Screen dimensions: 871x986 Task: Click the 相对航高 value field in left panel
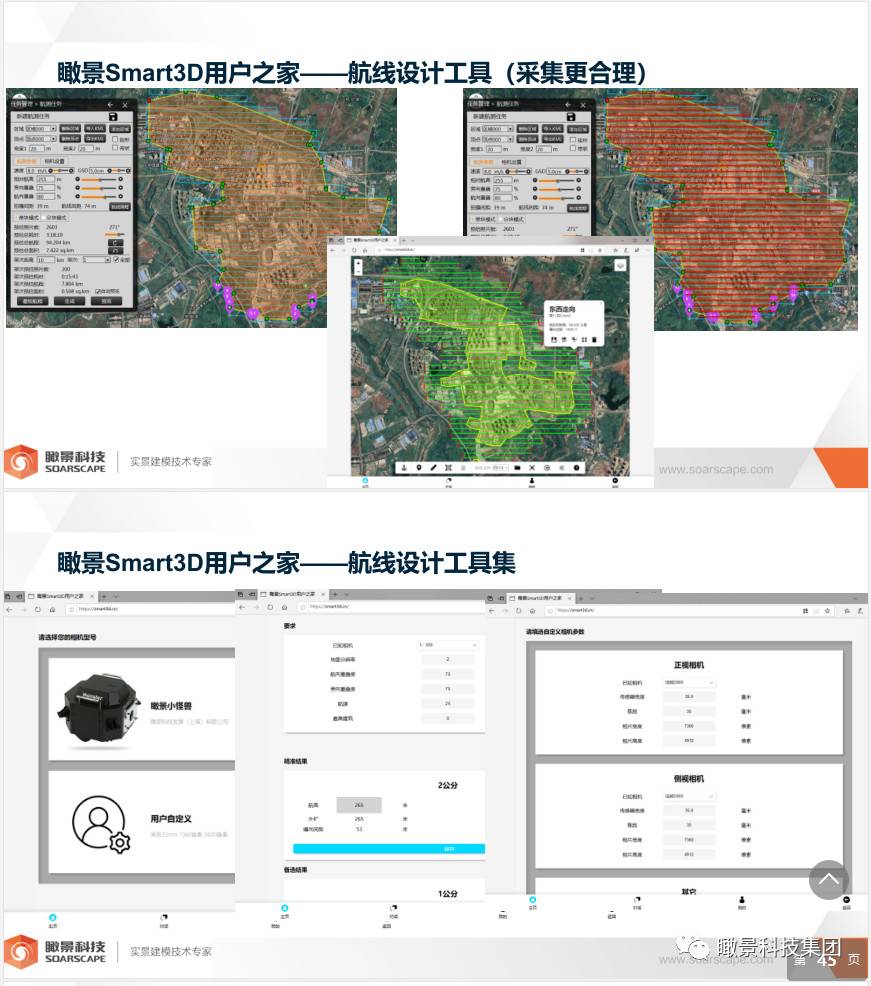pos(45,179)
